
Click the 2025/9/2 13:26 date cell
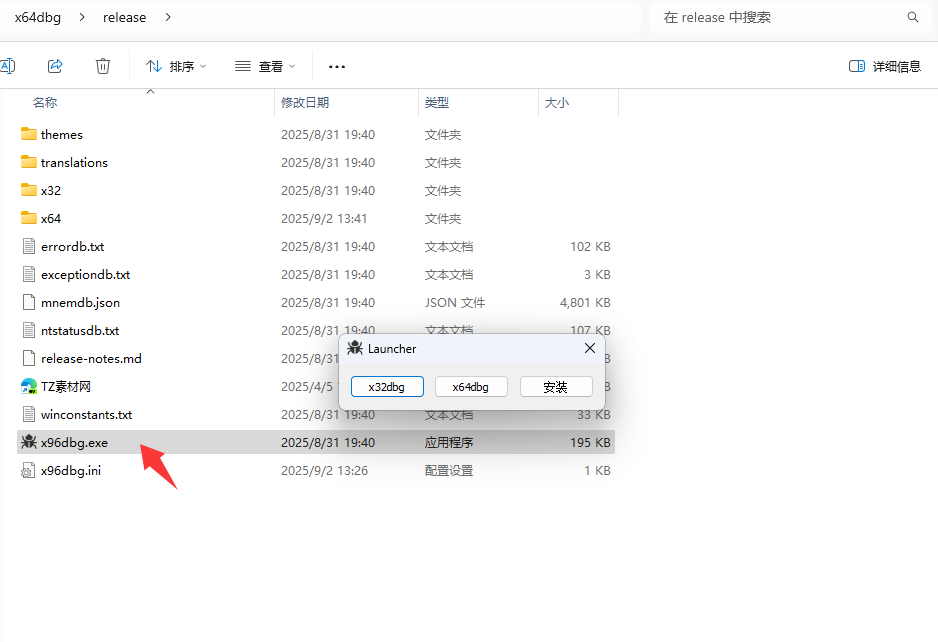(324, 471)
